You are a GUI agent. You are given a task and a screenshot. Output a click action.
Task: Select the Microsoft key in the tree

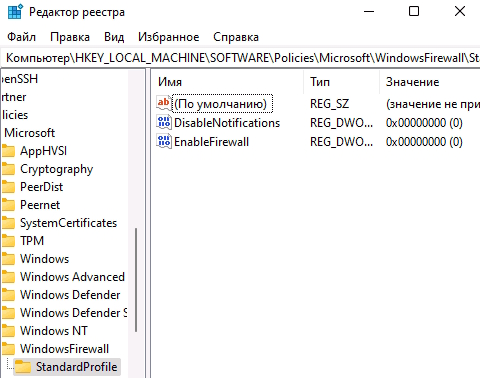click(29, 133)
